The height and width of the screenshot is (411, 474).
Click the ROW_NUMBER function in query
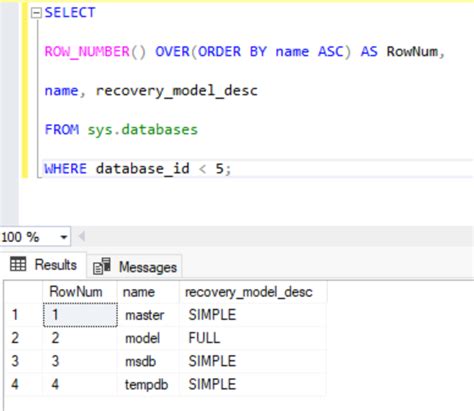click(87, 52)
